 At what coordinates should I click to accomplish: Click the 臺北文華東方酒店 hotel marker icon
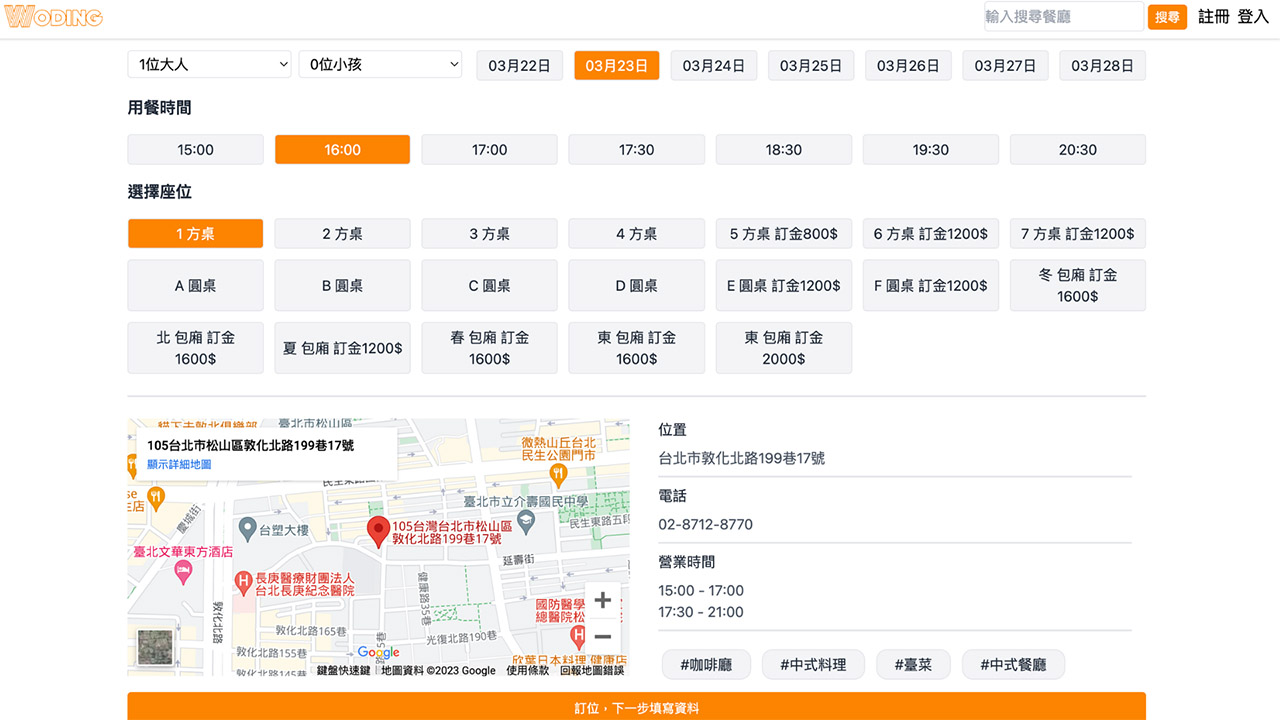point(183,571)
